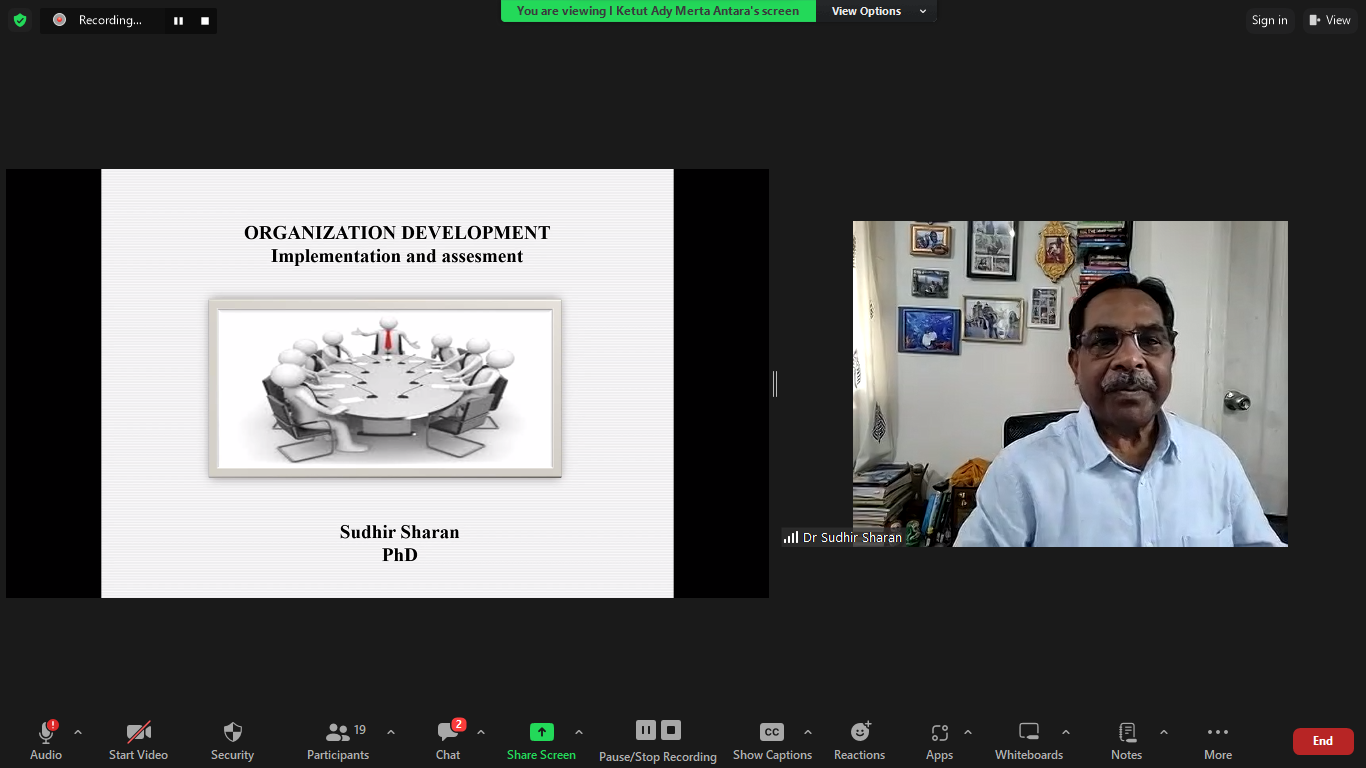Screen dimensions: 1366x768
Task: Open the Participants panel
Action: click(338, 741)
